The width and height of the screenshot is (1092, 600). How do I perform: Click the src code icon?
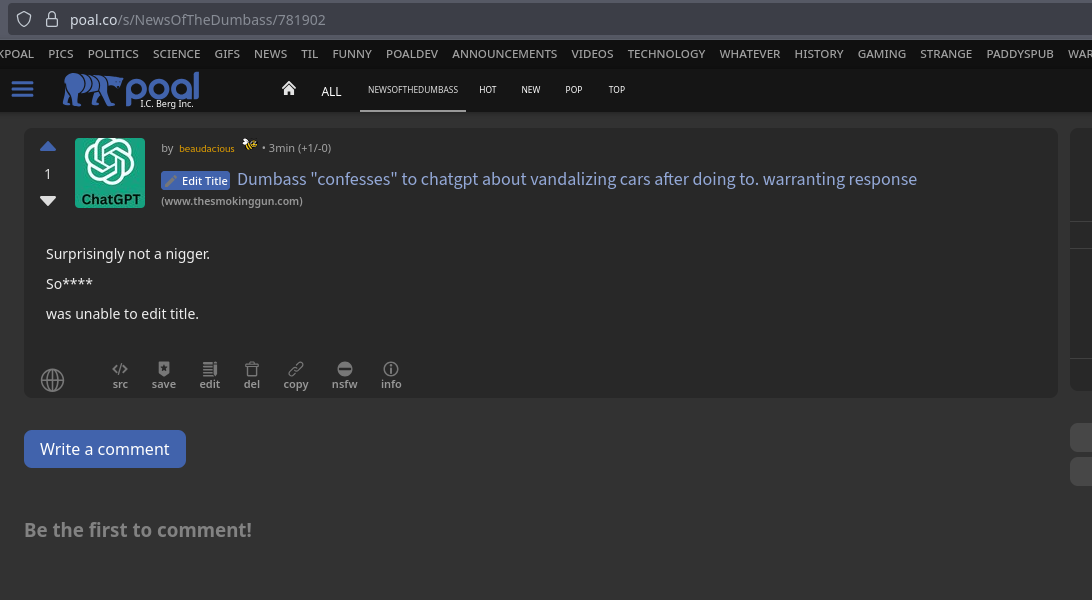120,375
